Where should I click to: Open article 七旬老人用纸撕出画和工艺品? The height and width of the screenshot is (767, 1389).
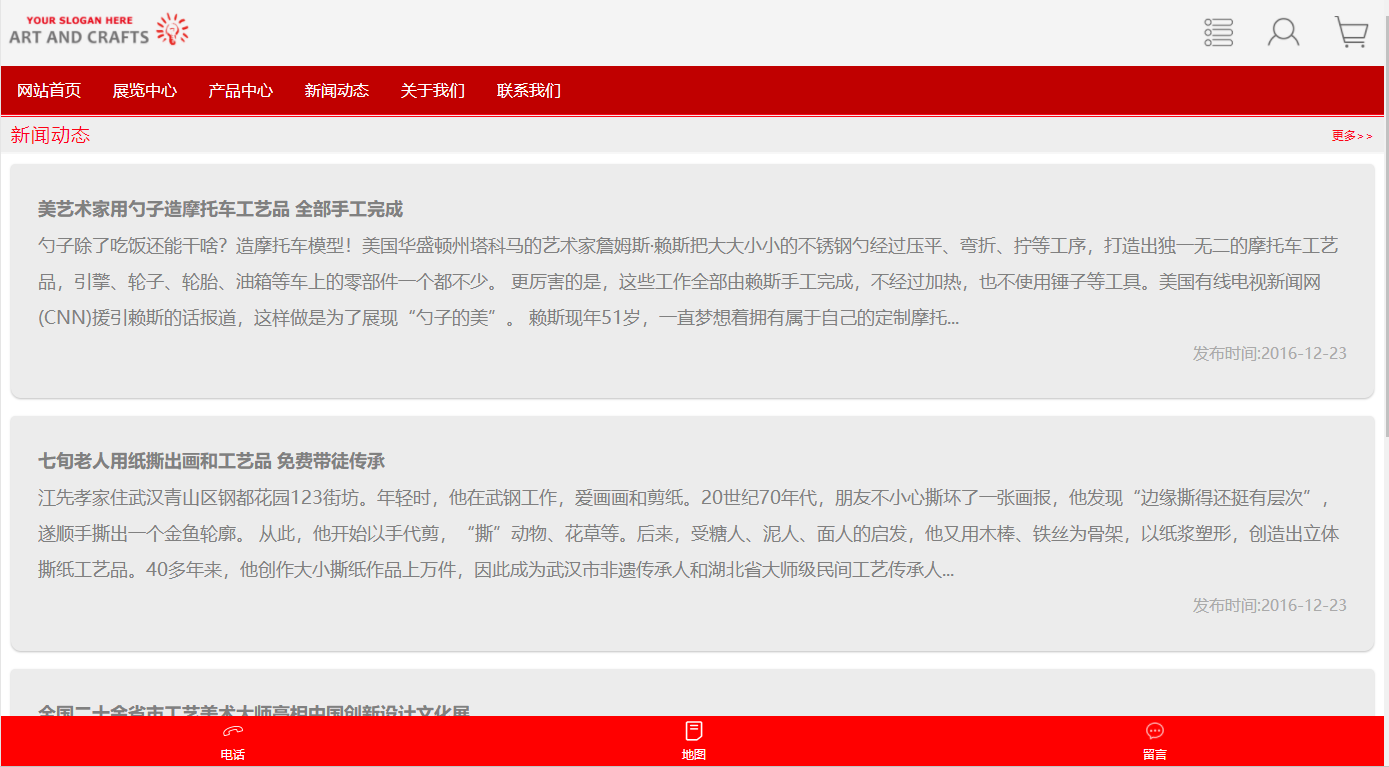(x=211, y=461)
